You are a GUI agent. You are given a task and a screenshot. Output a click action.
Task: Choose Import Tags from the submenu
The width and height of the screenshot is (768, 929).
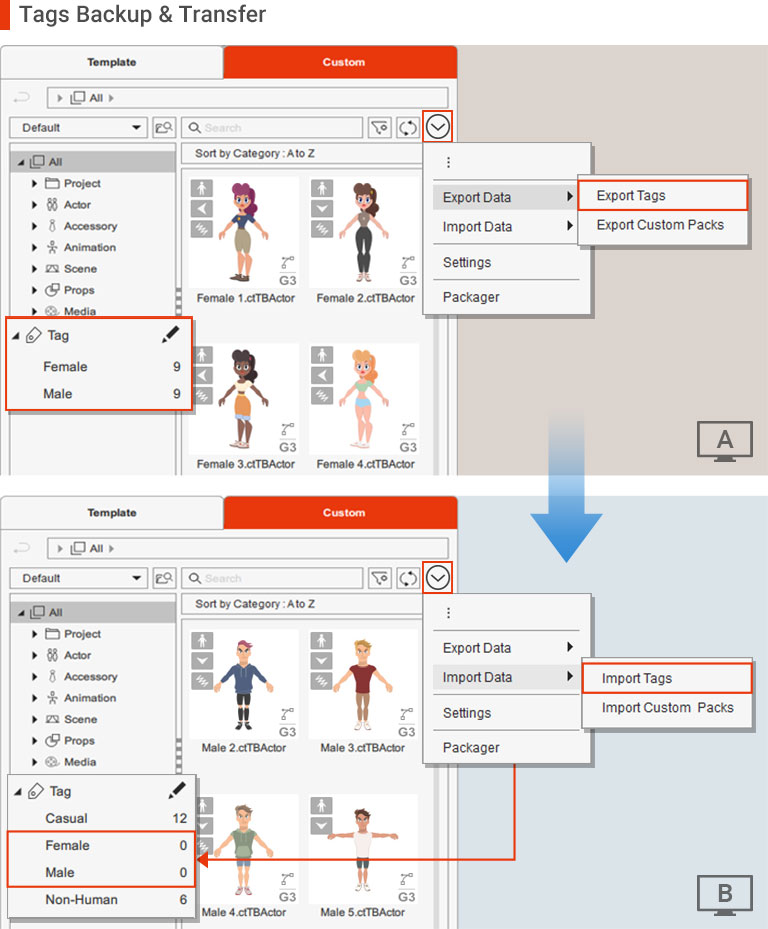(x=665, y=678)
